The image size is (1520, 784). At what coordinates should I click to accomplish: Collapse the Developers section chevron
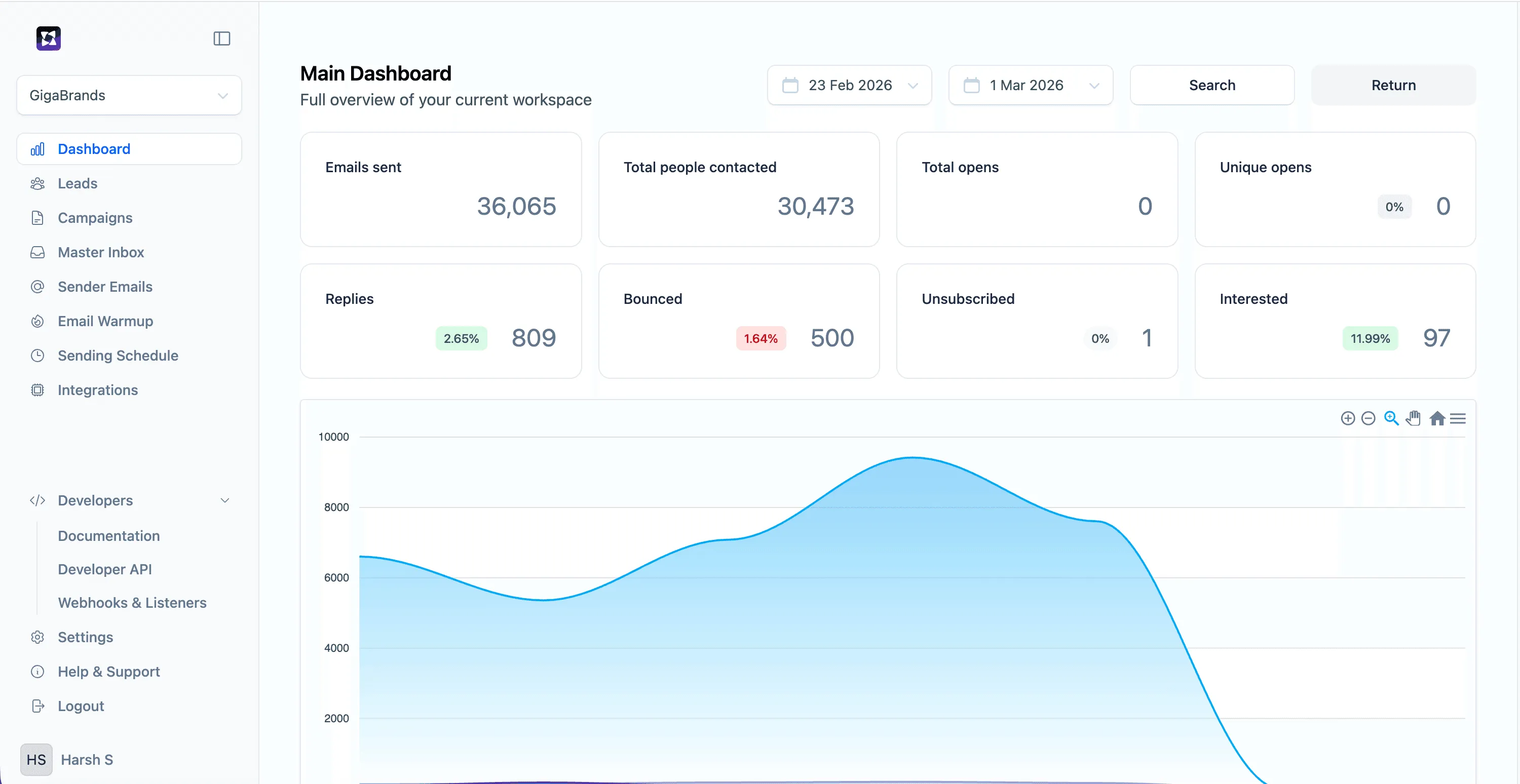point(225,500)
